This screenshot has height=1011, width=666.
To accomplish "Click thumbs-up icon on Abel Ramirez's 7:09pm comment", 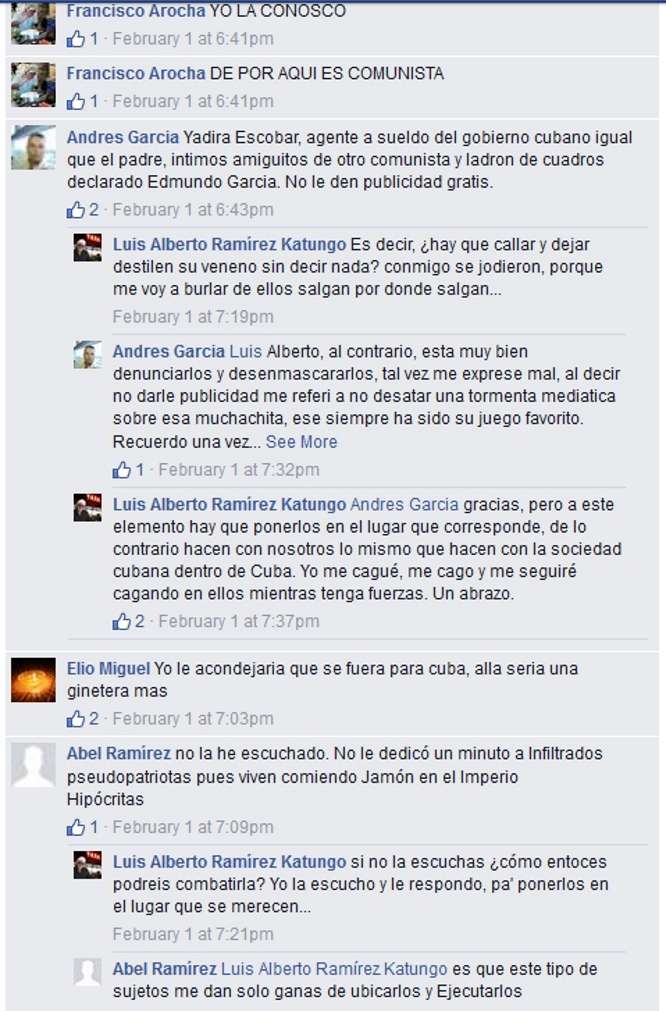I will click(x=75, y=827).
